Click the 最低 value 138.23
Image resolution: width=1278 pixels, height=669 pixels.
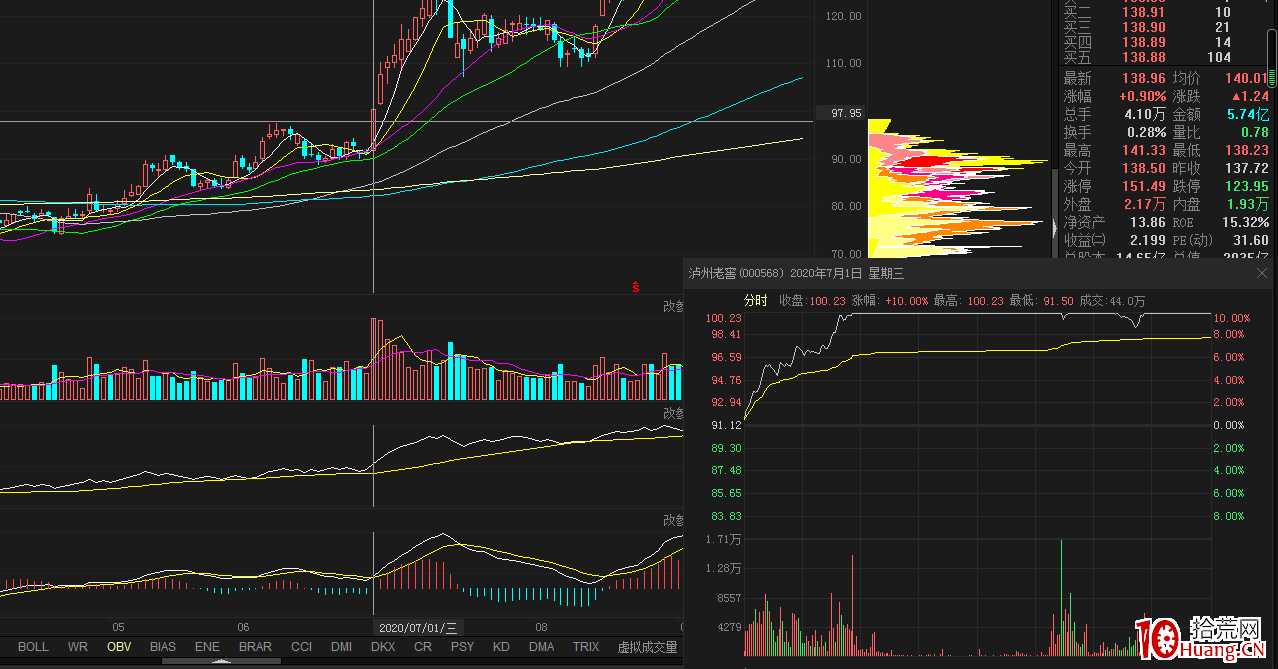(x=1246, y=150)
